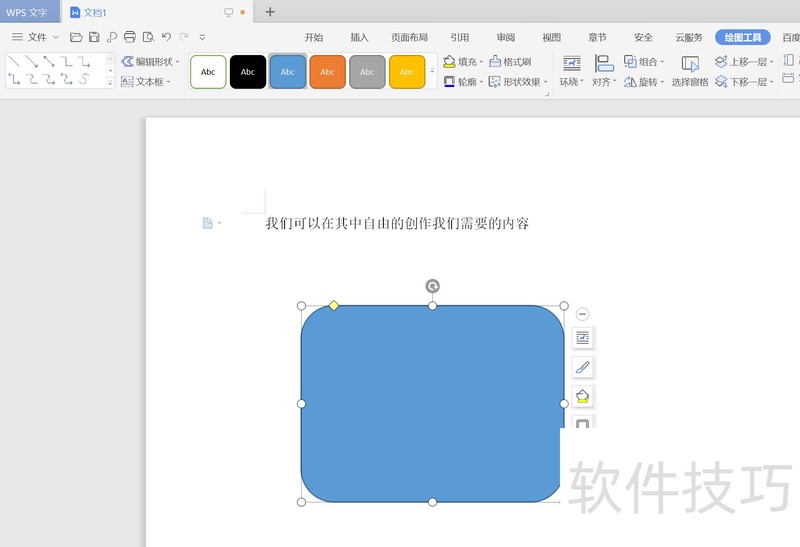
Task: Open settings dialog launcher in ribbon corner
Action: (547, 94)
